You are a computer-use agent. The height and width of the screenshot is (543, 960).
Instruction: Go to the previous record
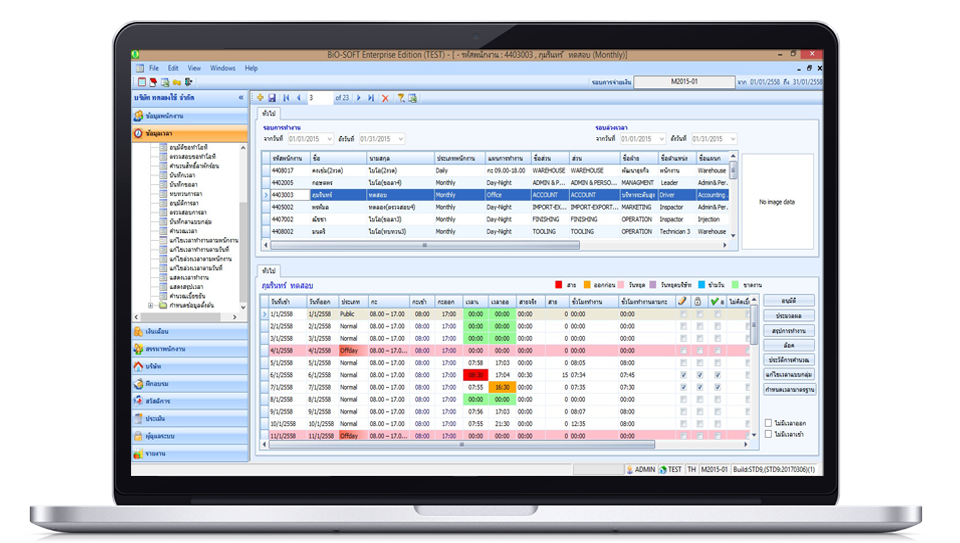[x=299, y=98]
